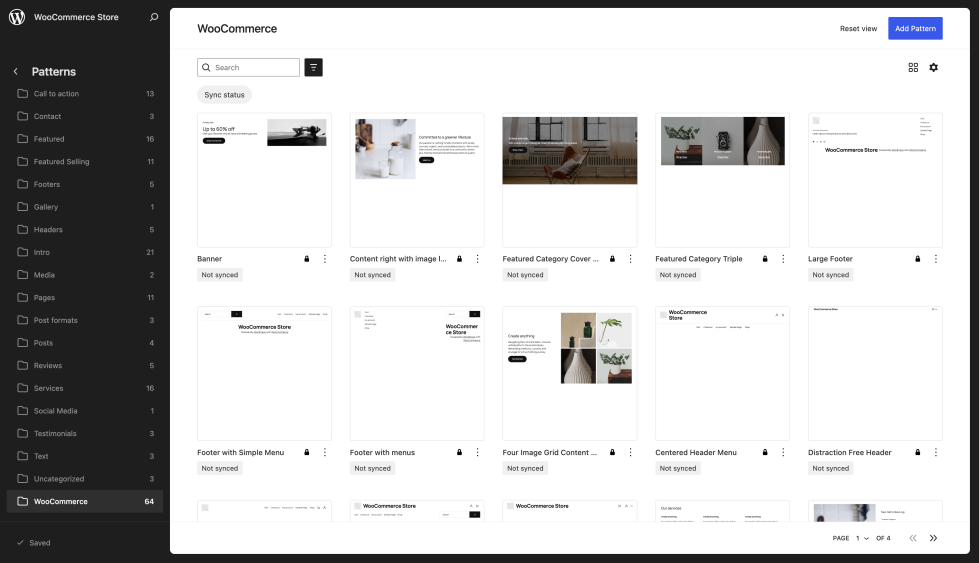Open actions menu for Banner pattern
The width and height of the screenshot is (979, 563).
[x=325, y=258]
